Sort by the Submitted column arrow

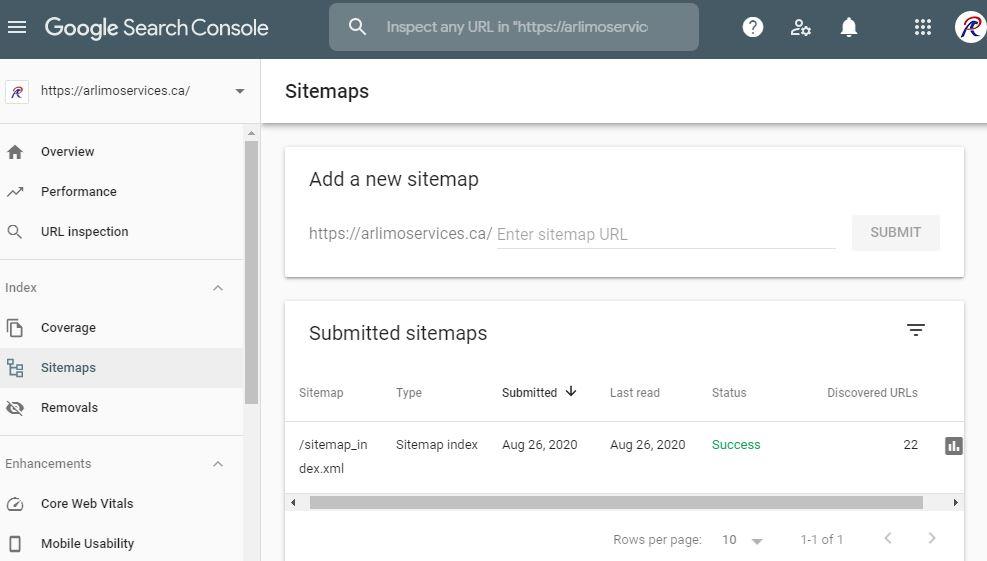pyautogui.click(x=571, y=392)
